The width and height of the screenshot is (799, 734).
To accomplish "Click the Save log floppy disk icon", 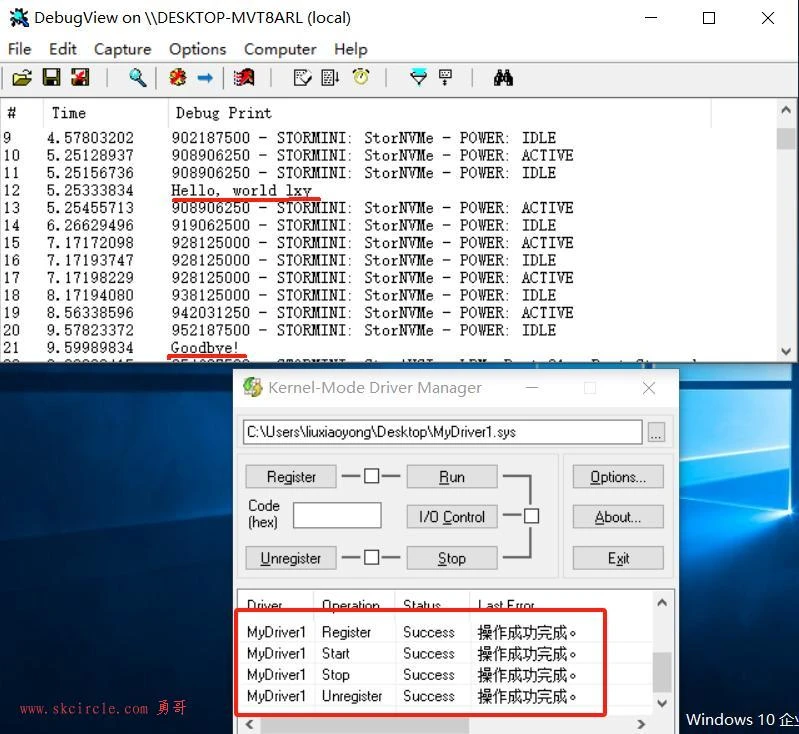I will pyautogui.click(x=50, y=78).
